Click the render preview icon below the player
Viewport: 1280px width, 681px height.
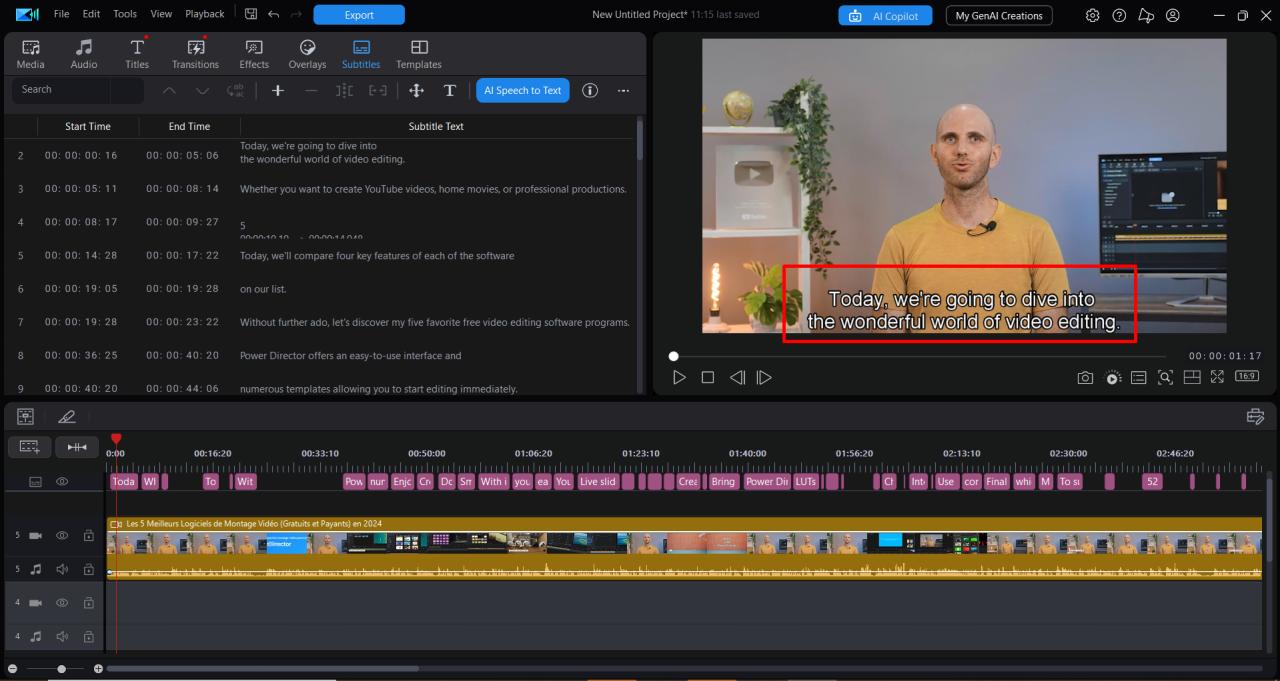pos(1113,377)
